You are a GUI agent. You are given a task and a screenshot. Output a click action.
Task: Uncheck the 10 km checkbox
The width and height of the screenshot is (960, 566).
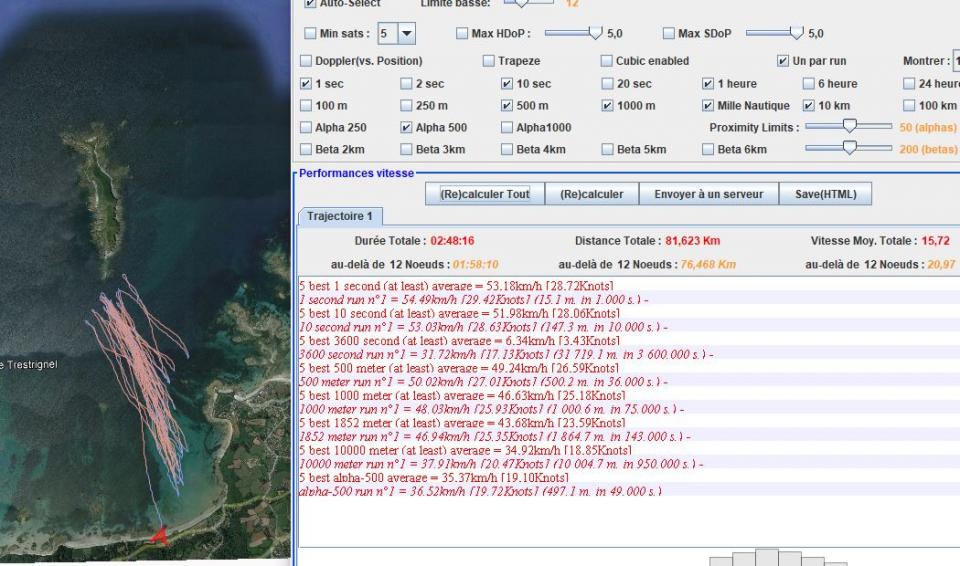tap(809, 105)
